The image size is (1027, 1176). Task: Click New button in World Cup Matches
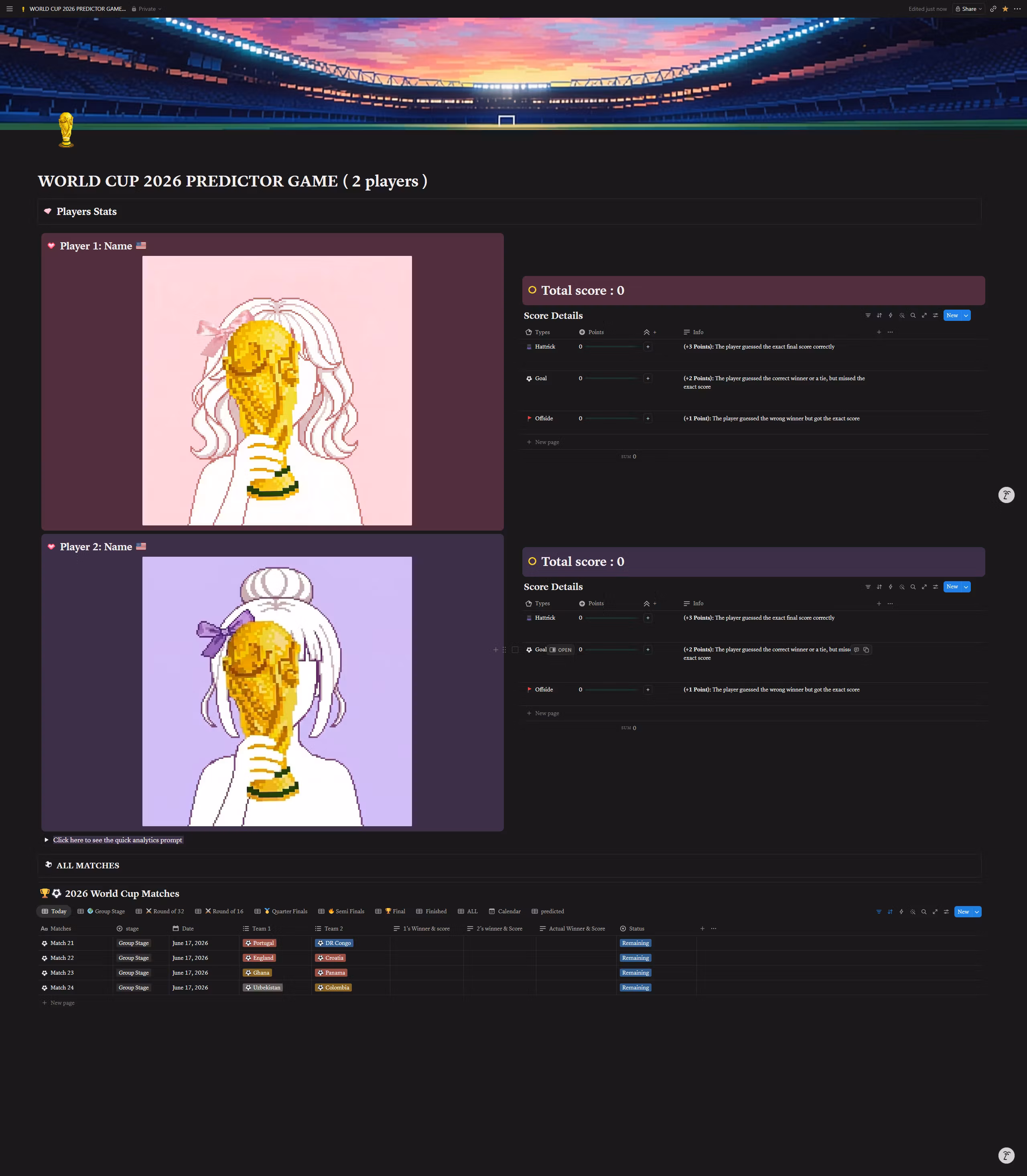[963, 911]
